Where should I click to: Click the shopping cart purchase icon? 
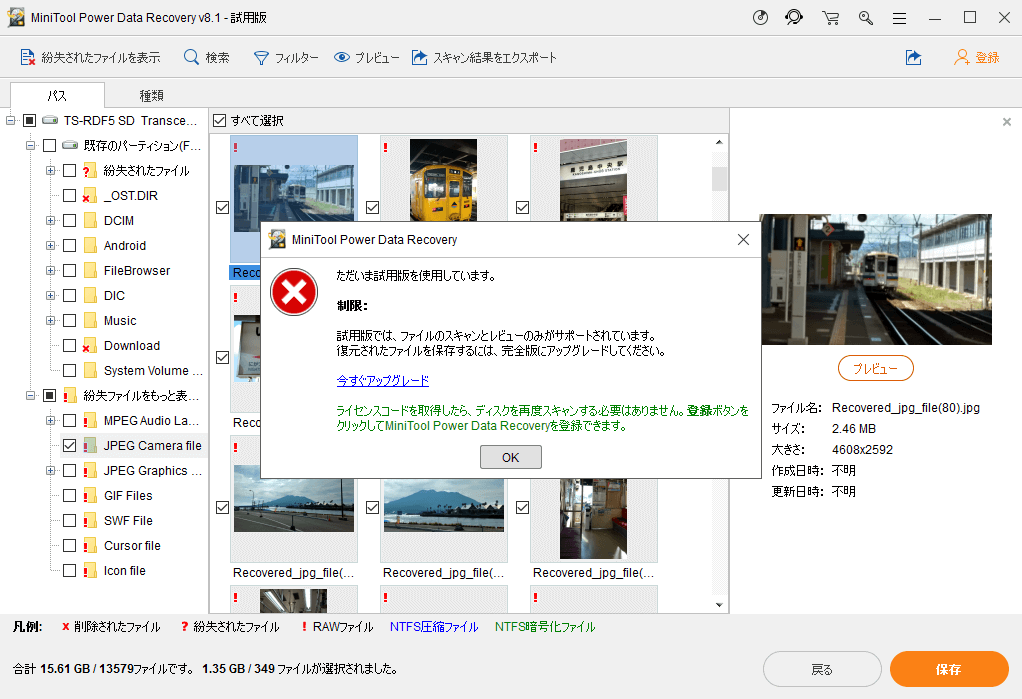(830, 17)
